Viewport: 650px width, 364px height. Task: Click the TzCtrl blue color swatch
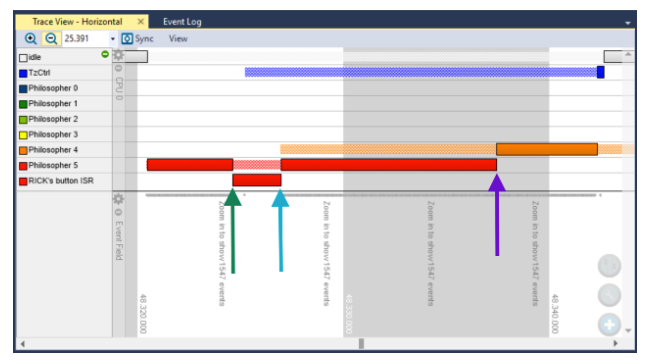pos(23,73)
